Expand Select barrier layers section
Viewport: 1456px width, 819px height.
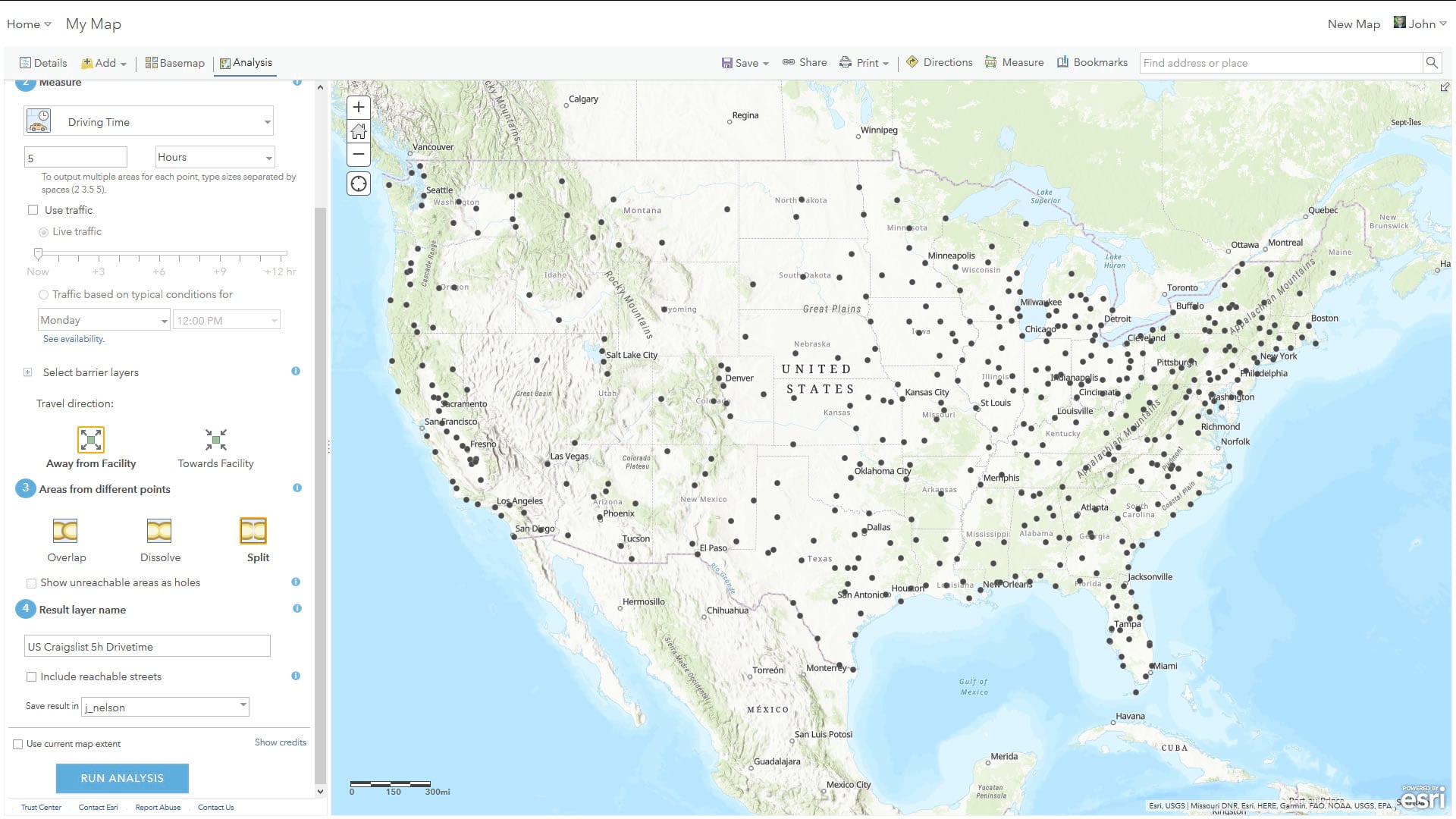point(28,372)
